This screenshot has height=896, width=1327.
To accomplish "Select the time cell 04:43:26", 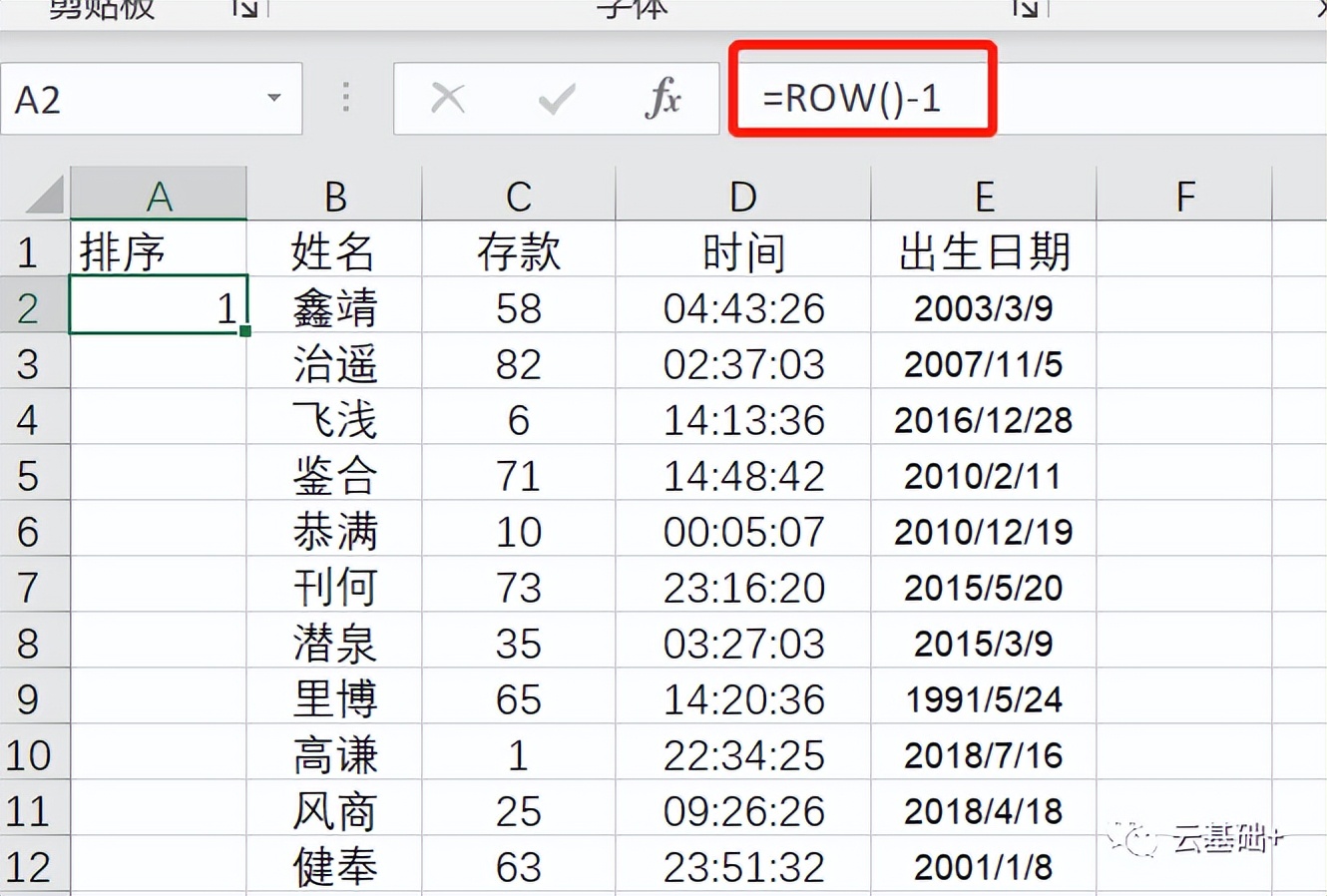I will click(x=741, y=307).
